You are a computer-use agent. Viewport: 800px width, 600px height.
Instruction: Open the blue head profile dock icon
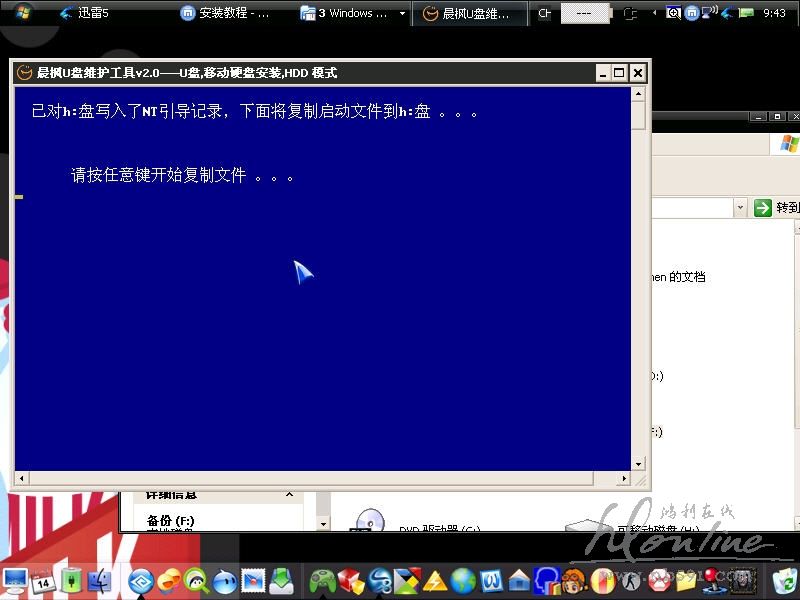coord(547,582)
